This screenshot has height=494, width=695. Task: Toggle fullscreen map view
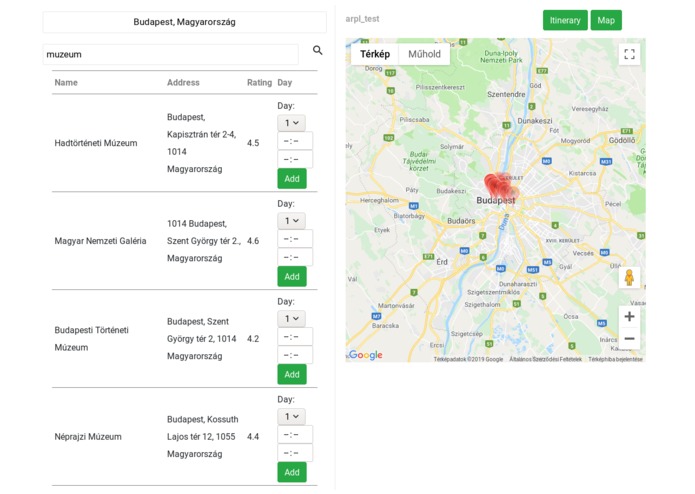[629, 54]
